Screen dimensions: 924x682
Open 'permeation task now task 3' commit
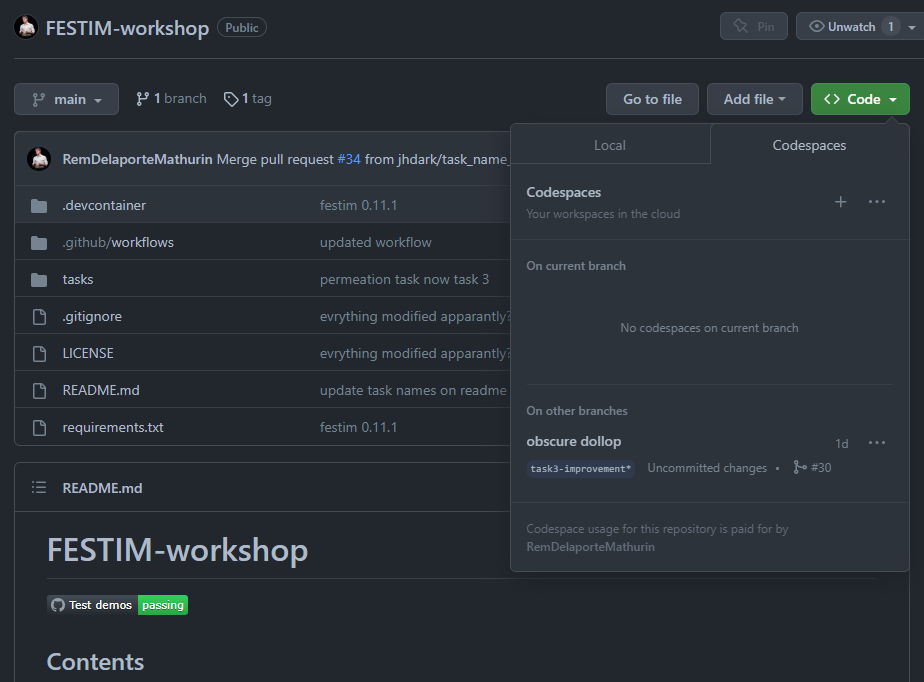404,279
